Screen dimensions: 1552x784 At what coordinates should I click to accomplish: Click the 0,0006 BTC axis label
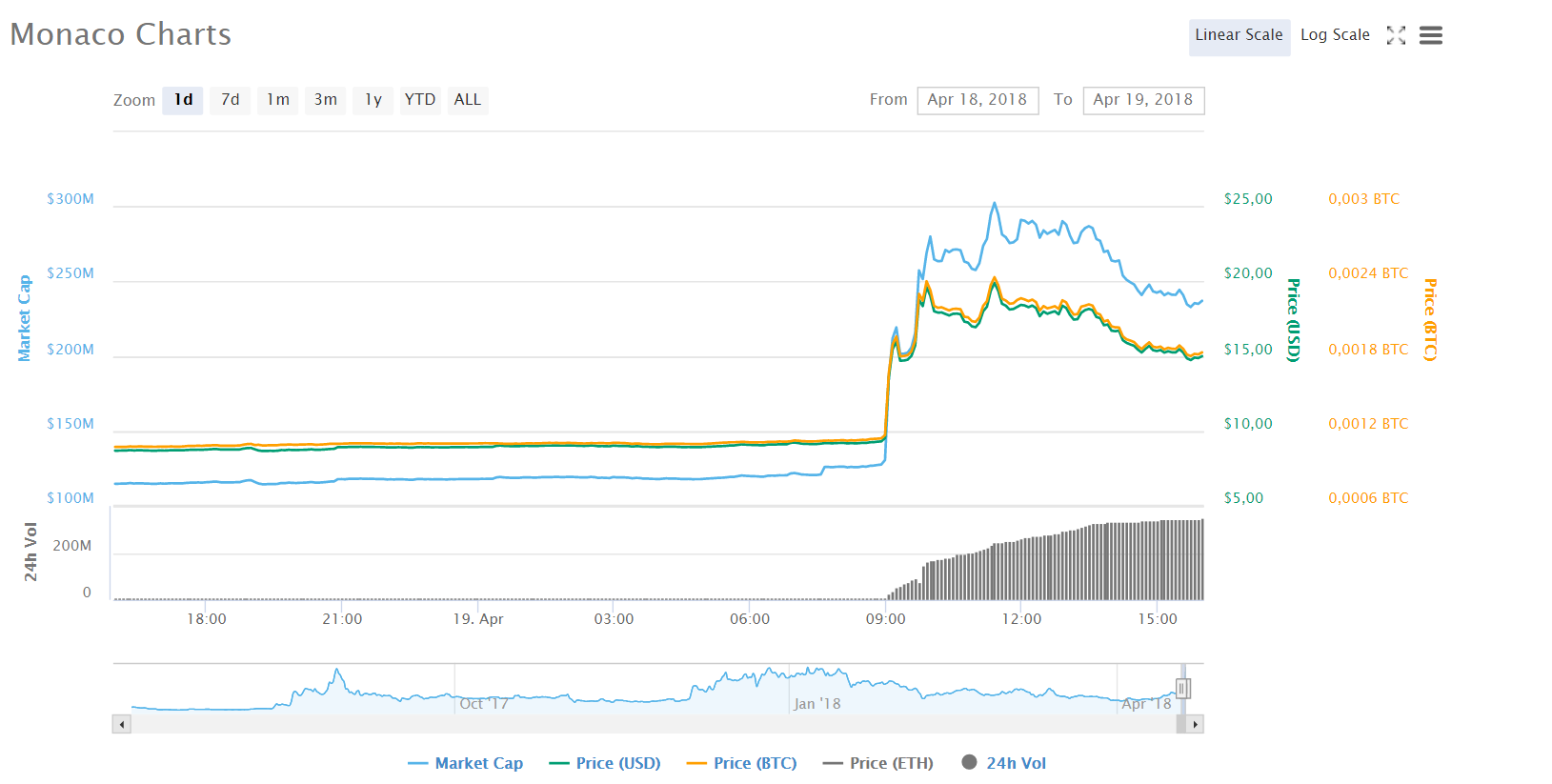pyautogui.click(x=1368, y=498)
